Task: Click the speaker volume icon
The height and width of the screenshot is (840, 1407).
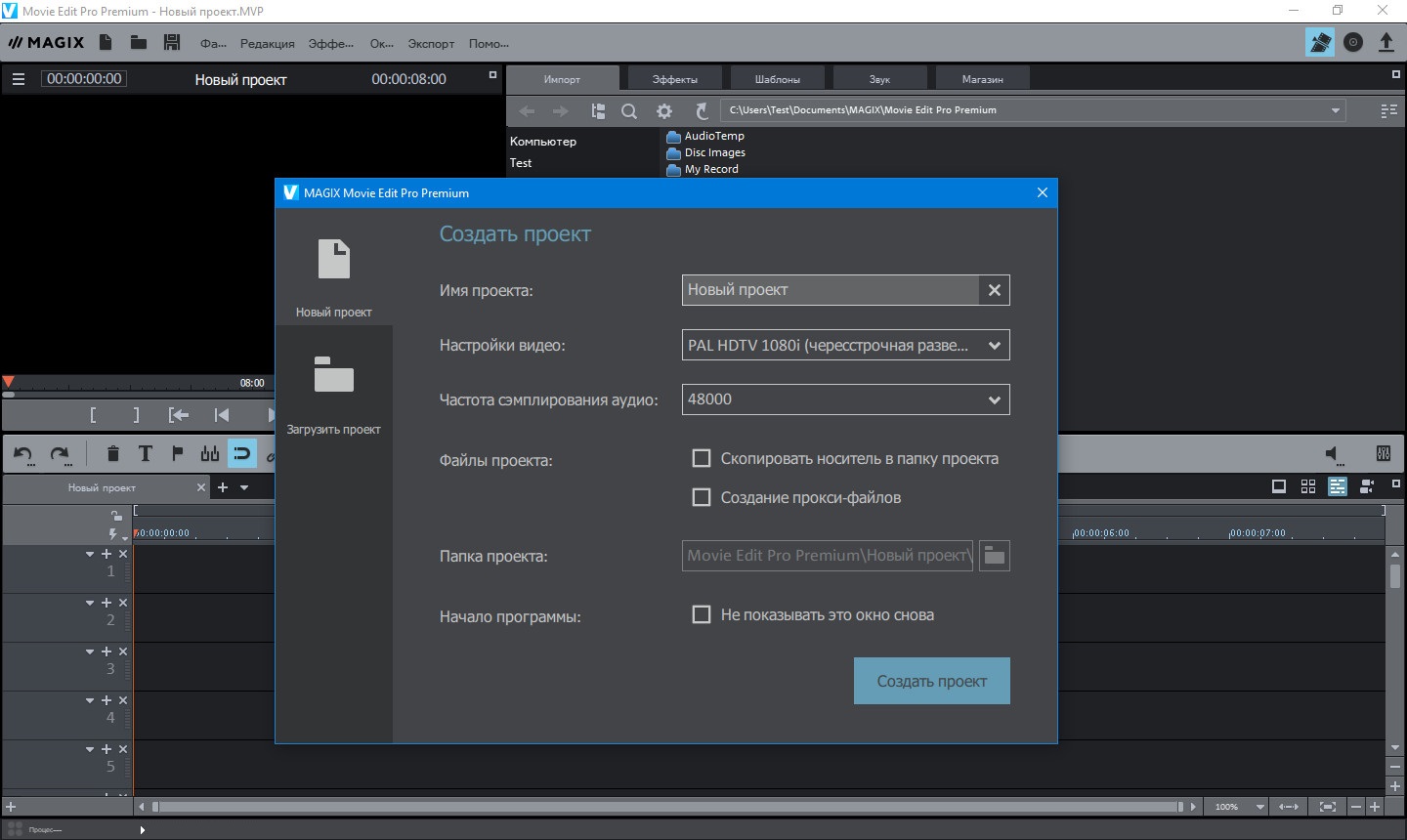Action: (1334, 454)
